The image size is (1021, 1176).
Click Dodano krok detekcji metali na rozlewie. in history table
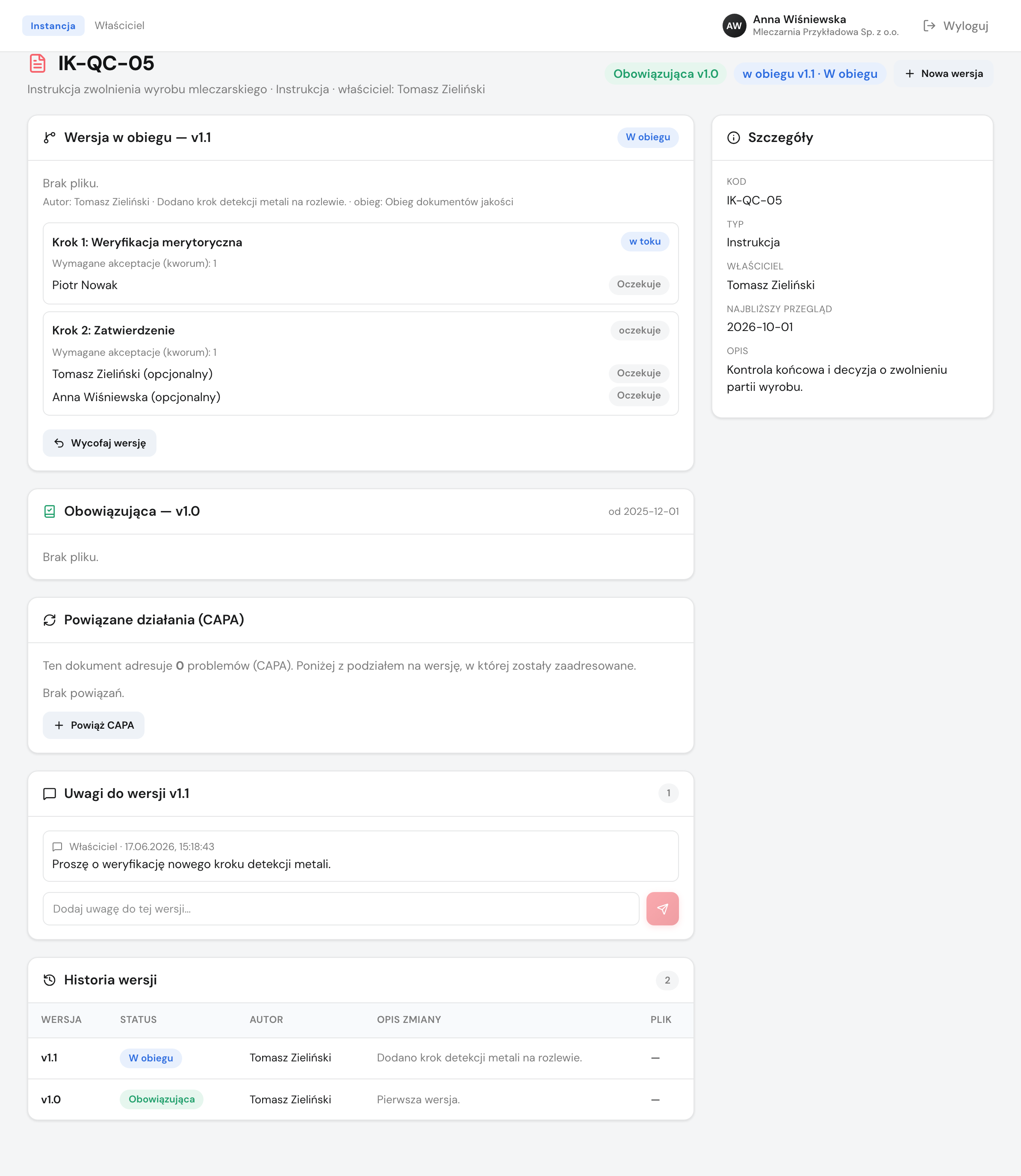pos(479,1058)
